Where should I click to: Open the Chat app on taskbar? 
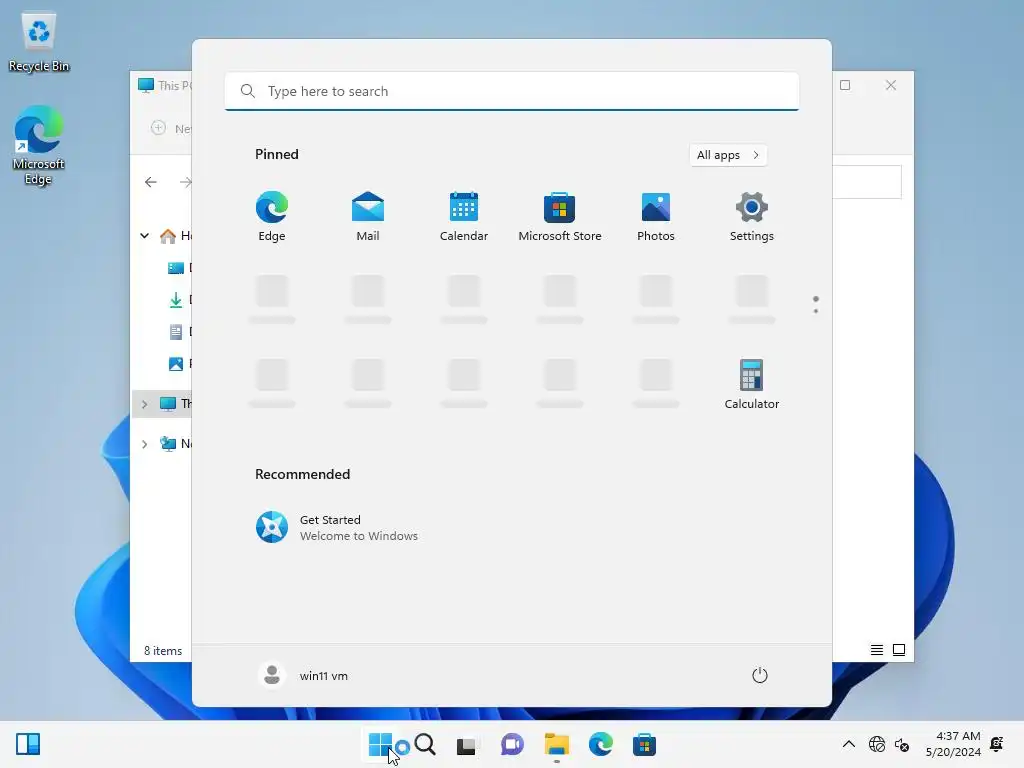(512, 744)
